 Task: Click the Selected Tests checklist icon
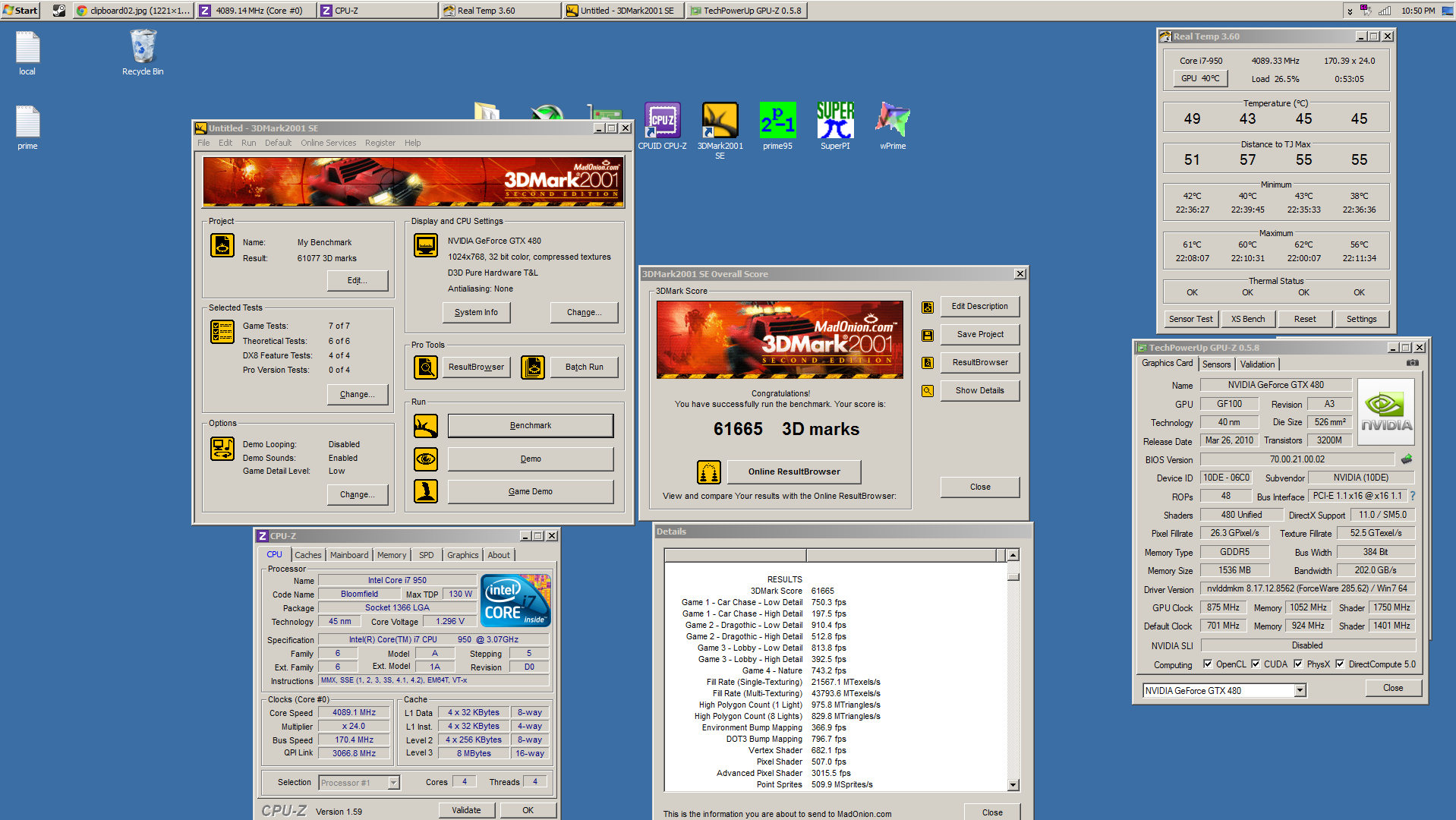click(x=222, y=332)
